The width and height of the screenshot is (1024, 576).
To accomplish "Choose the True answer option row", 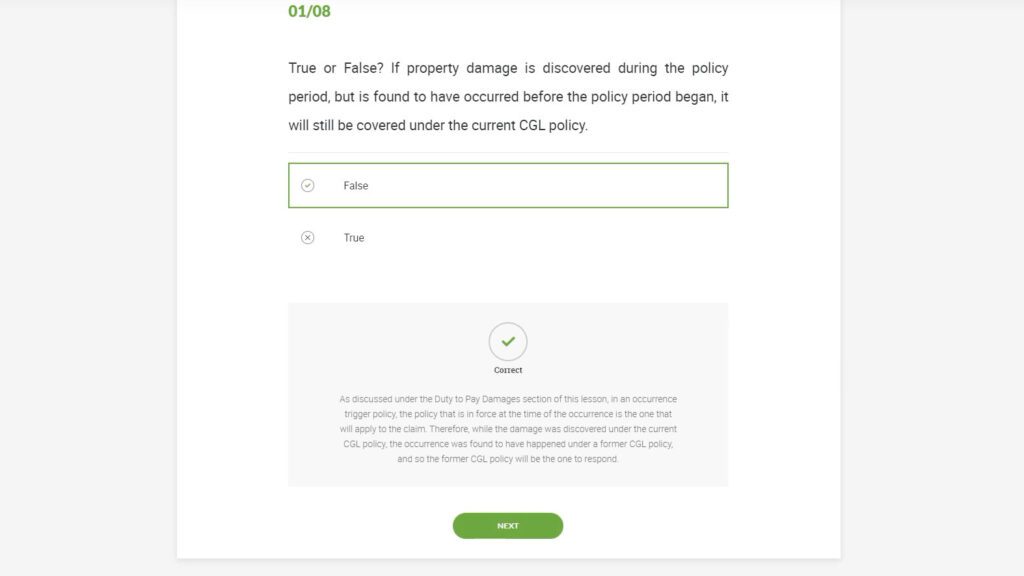I will pyautogui.click(x=508, y=237).
